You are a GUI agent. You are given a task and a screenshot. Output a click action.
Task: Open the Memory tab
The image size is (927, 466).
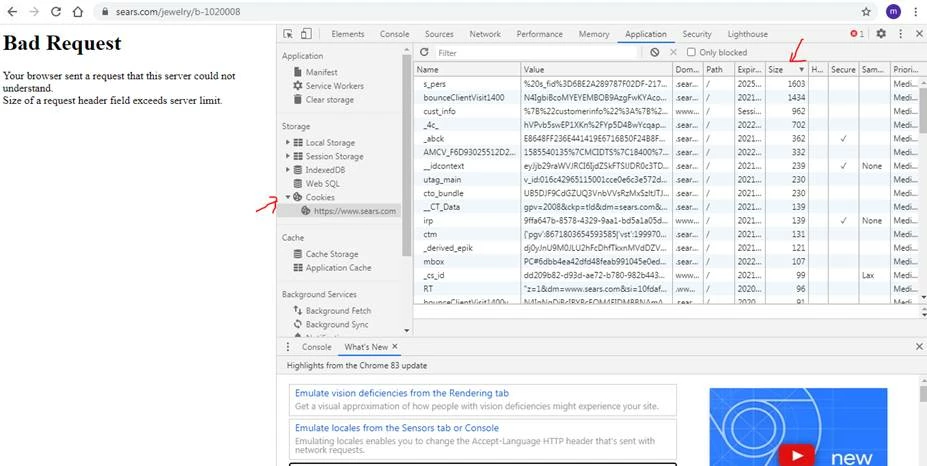(x=594, y=34)
